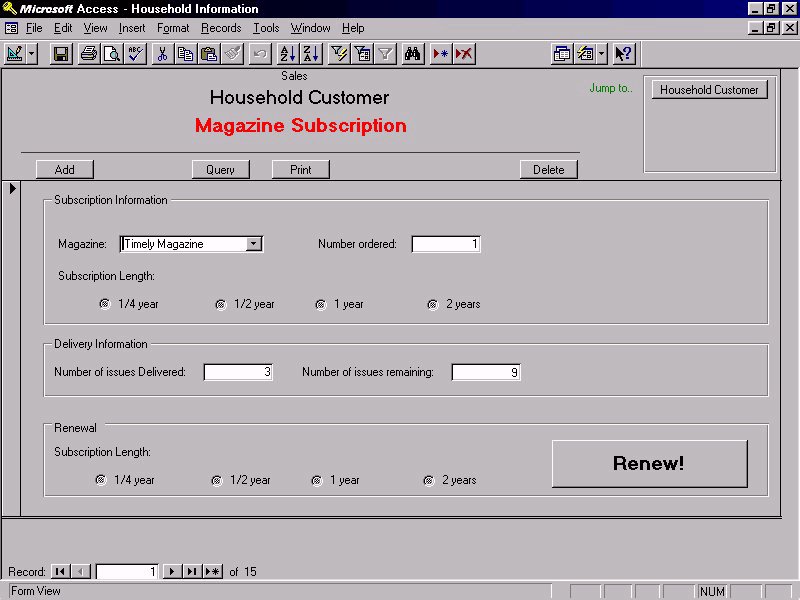
Task: Click the Print form button
Action: 301,169
